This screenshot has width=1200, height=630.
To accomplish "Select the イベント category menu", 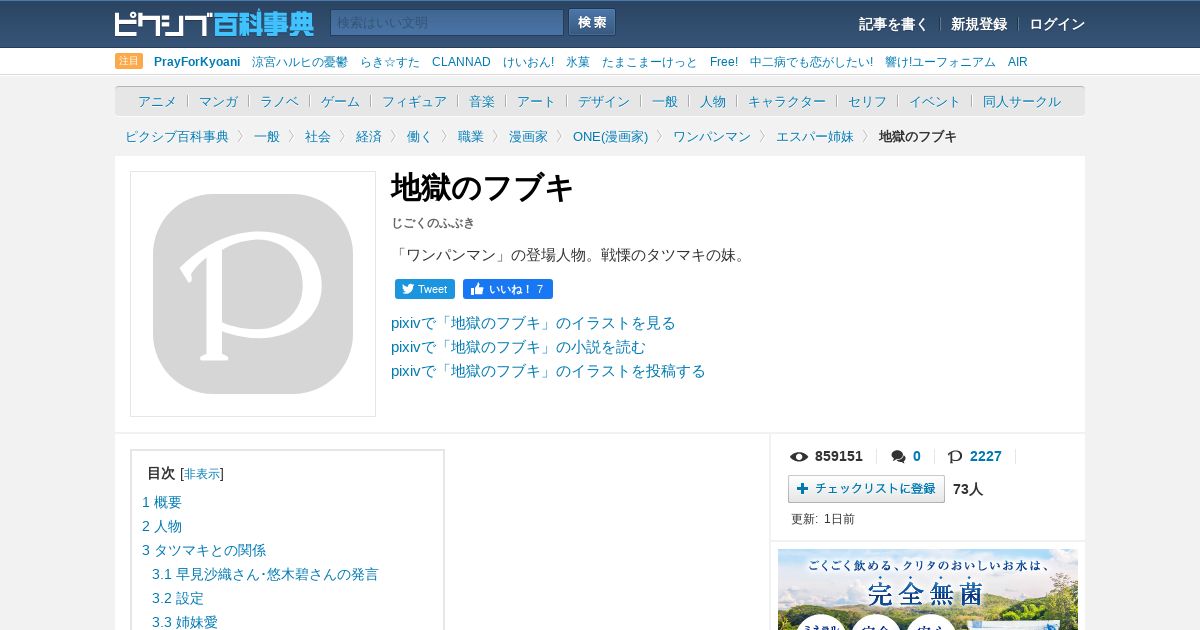I will [x=935, y=101].
